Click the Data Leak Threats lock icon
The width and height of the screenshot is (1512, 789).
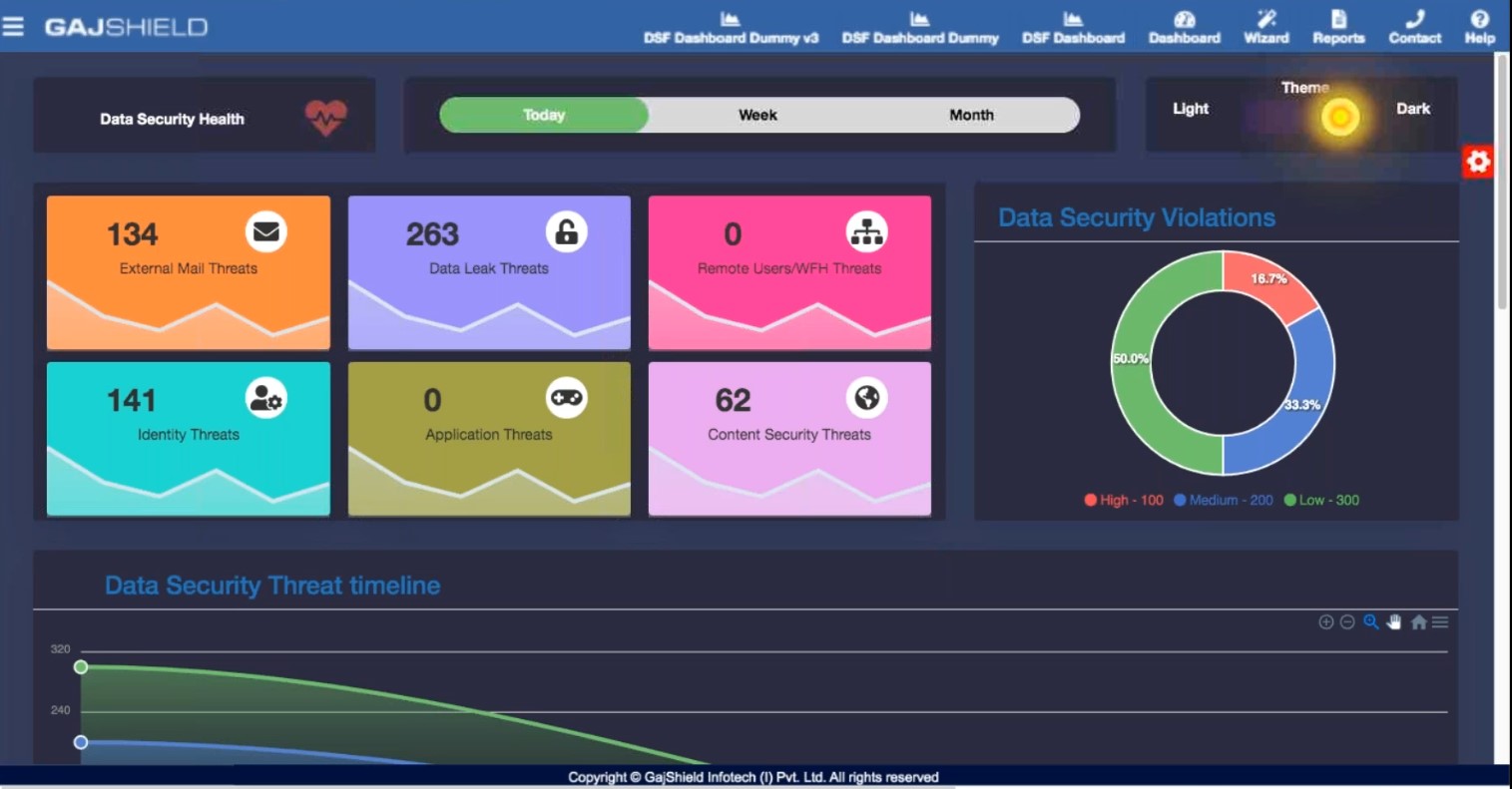pos(566,231)
